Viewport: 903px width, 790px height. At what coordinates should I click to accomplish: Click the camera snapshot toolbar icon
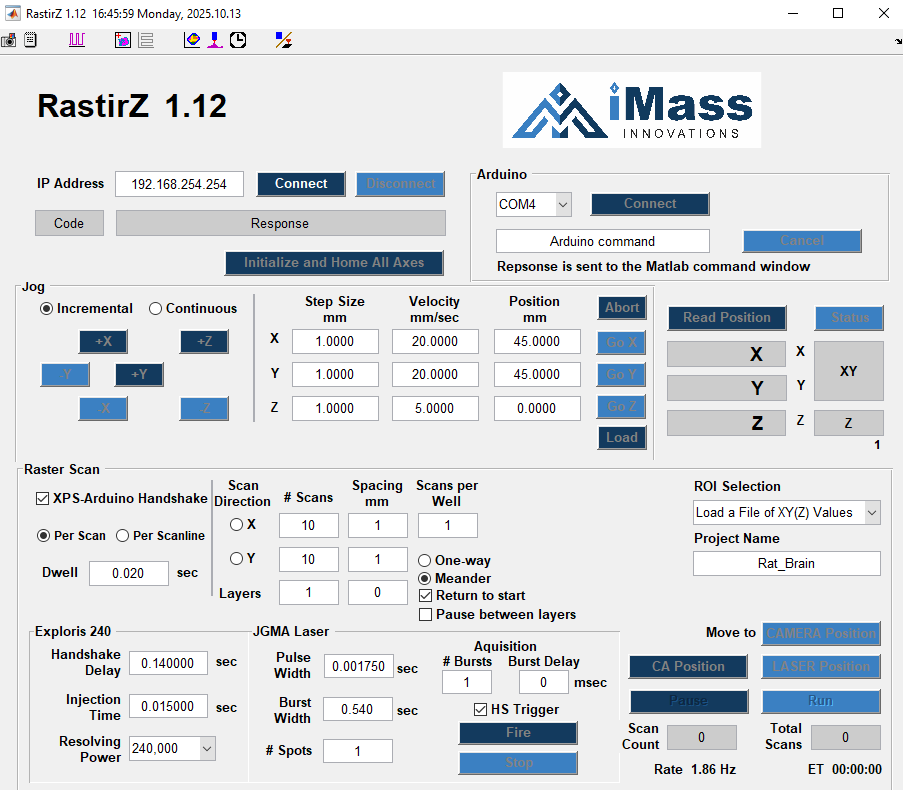click(x=9, y=40)
